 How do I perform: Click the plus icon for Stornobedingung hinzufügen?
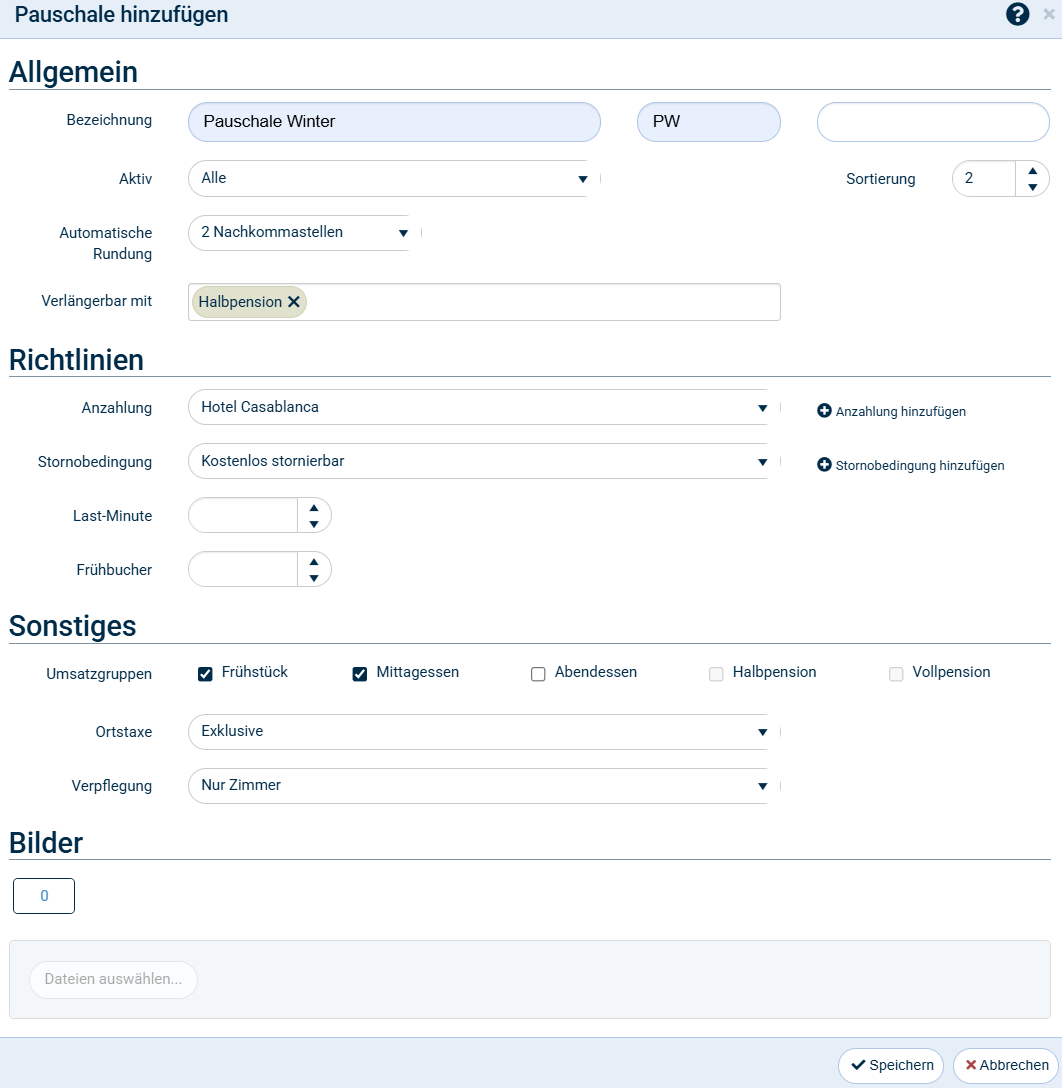[824, 465]
